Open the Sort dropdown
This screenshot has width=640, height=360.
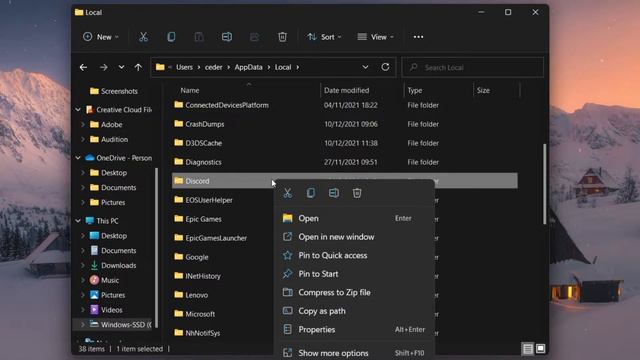point(324,37)
